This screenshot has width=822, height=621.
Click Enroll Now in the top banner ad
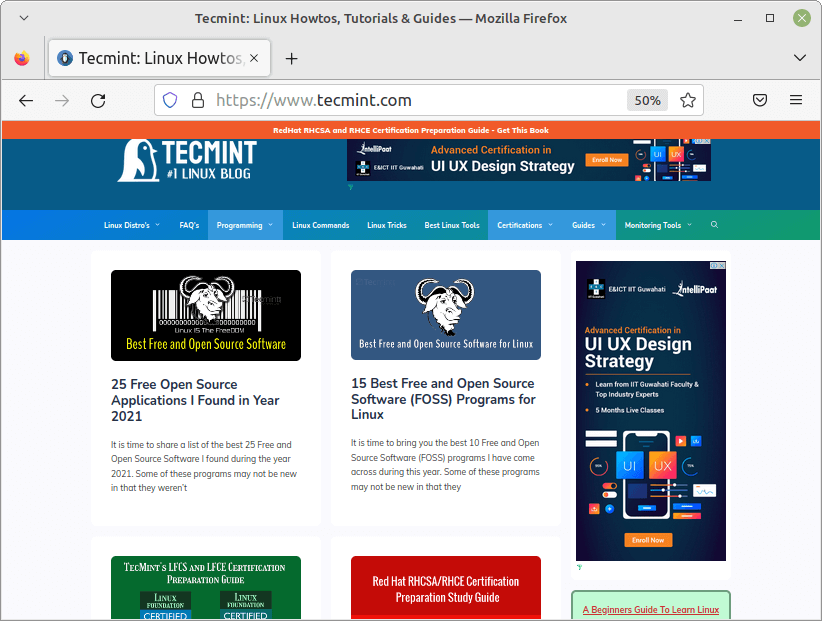pyautogui.click(x=607, y=160)
